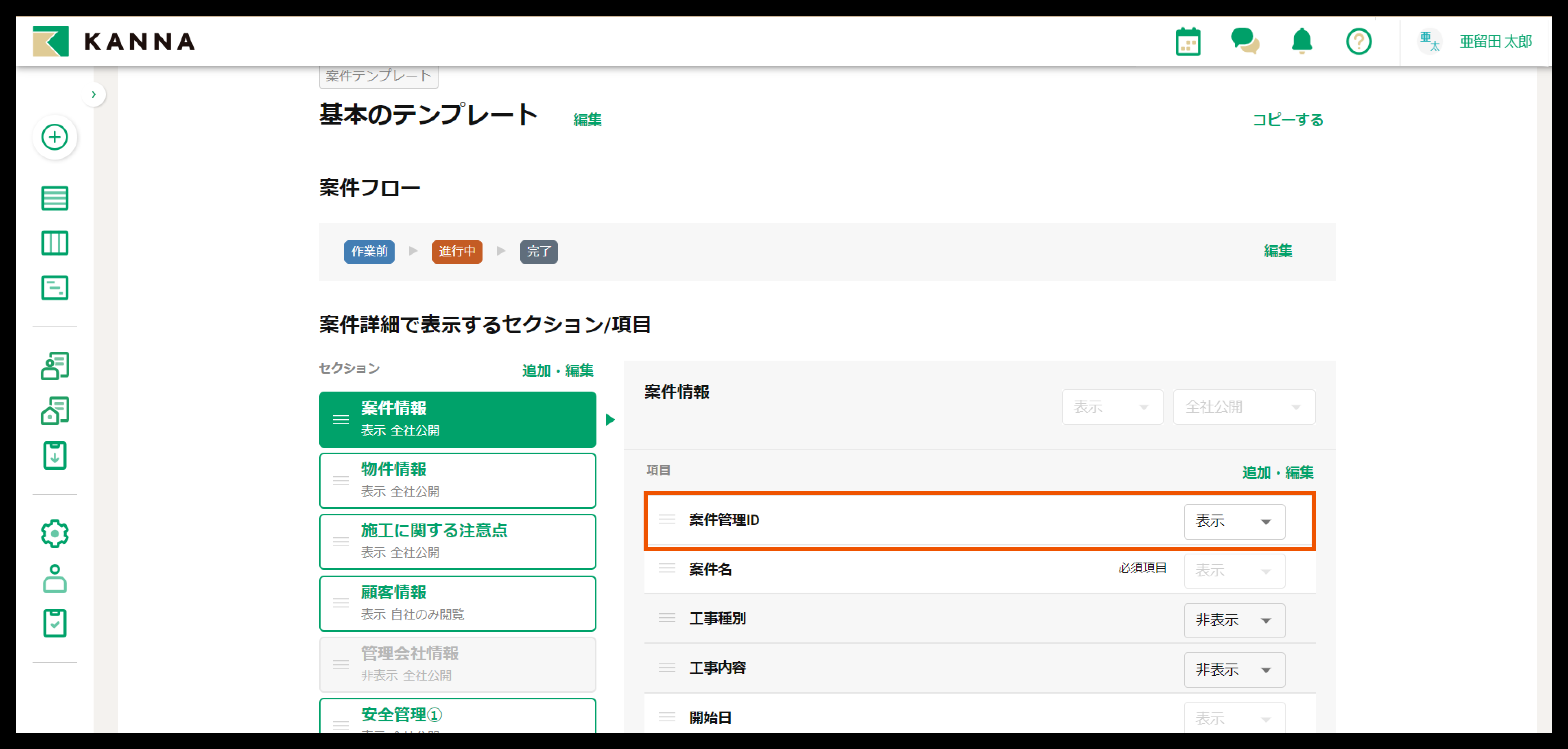Click the user avatar icon
Screen dimensions: 1568x749
pyautogui.click(x=1429, y=42)
